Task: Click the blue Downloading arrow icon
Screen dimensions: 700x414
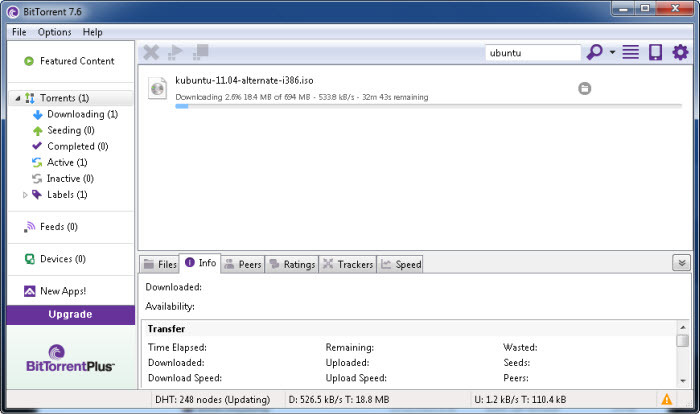Action: [x=38, y=115]
